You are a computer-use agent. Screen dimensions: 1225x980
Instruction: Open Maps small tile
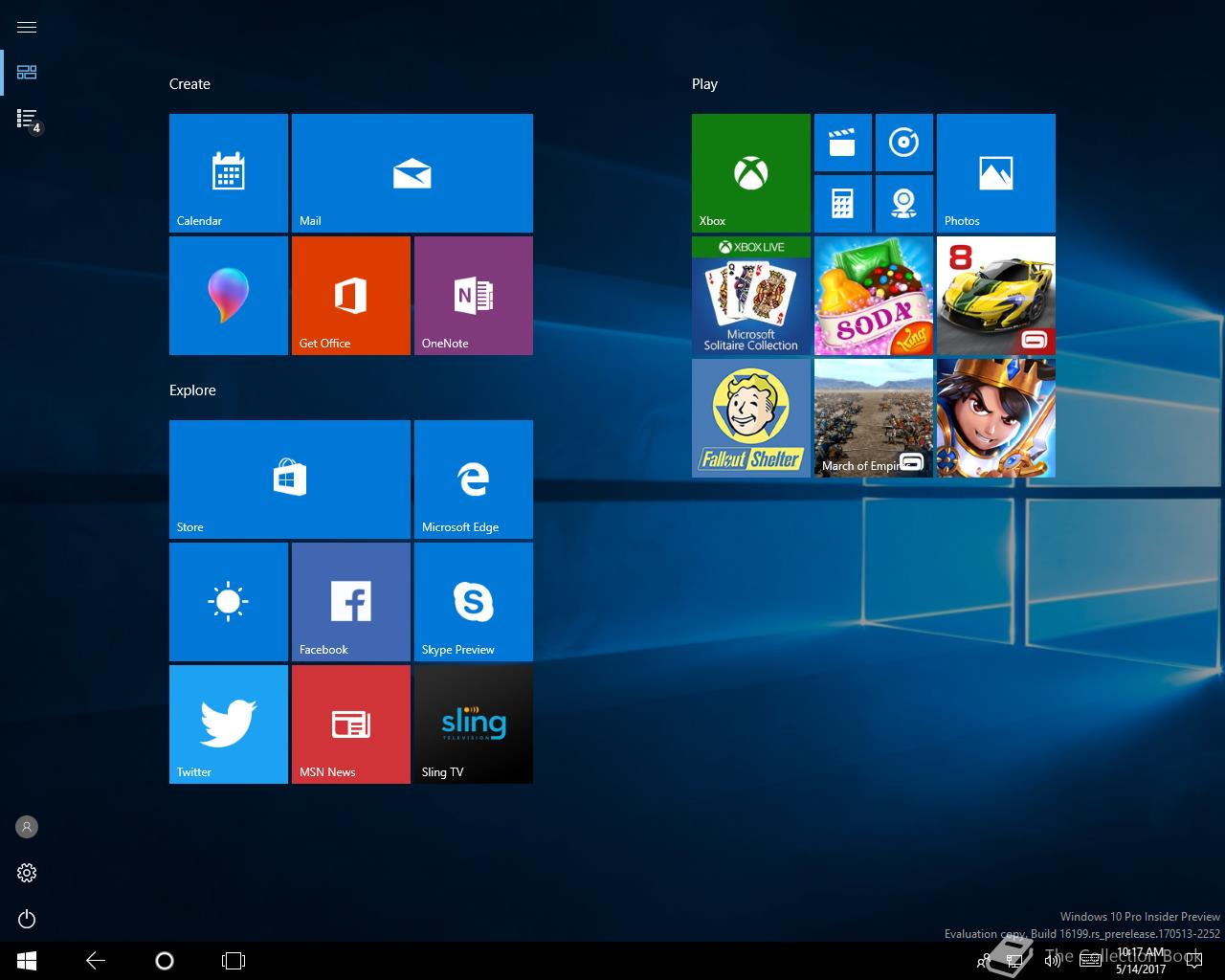(x=904, y=204)
